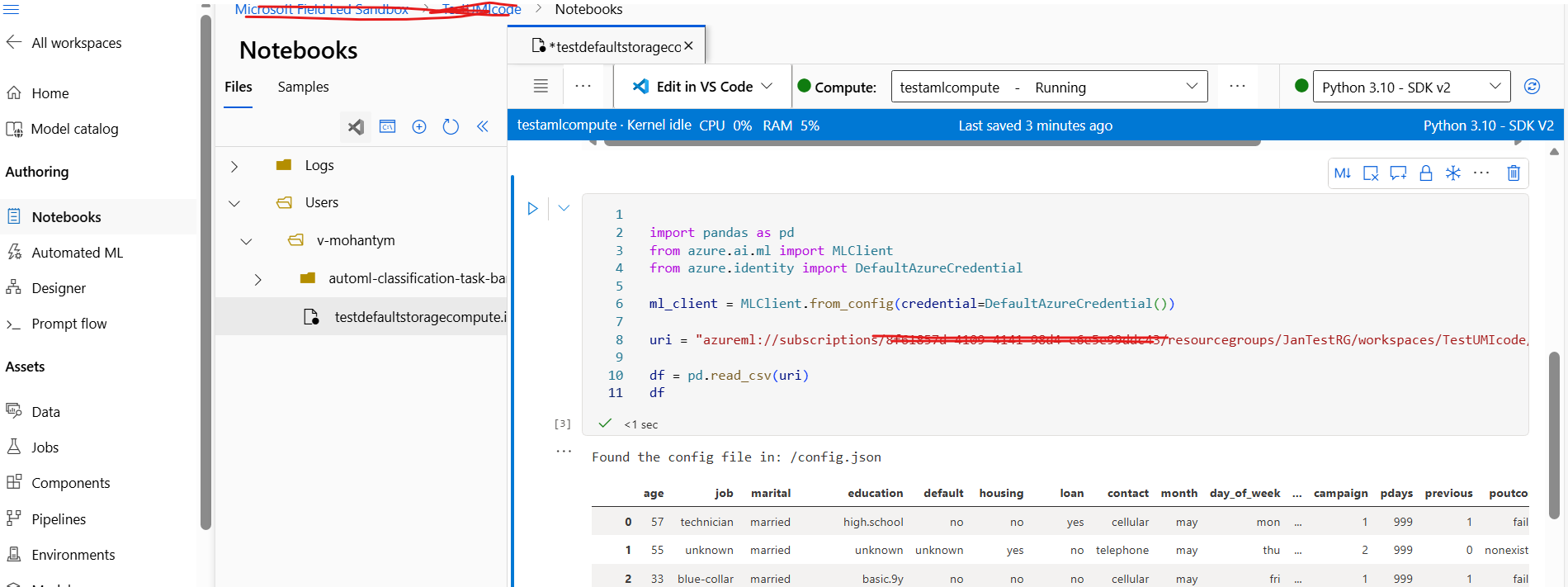Image resolution: width=1568 pixels, height=587 pixels.
Task: Click the 'blue-collar' cell
Action: point(706,579)
